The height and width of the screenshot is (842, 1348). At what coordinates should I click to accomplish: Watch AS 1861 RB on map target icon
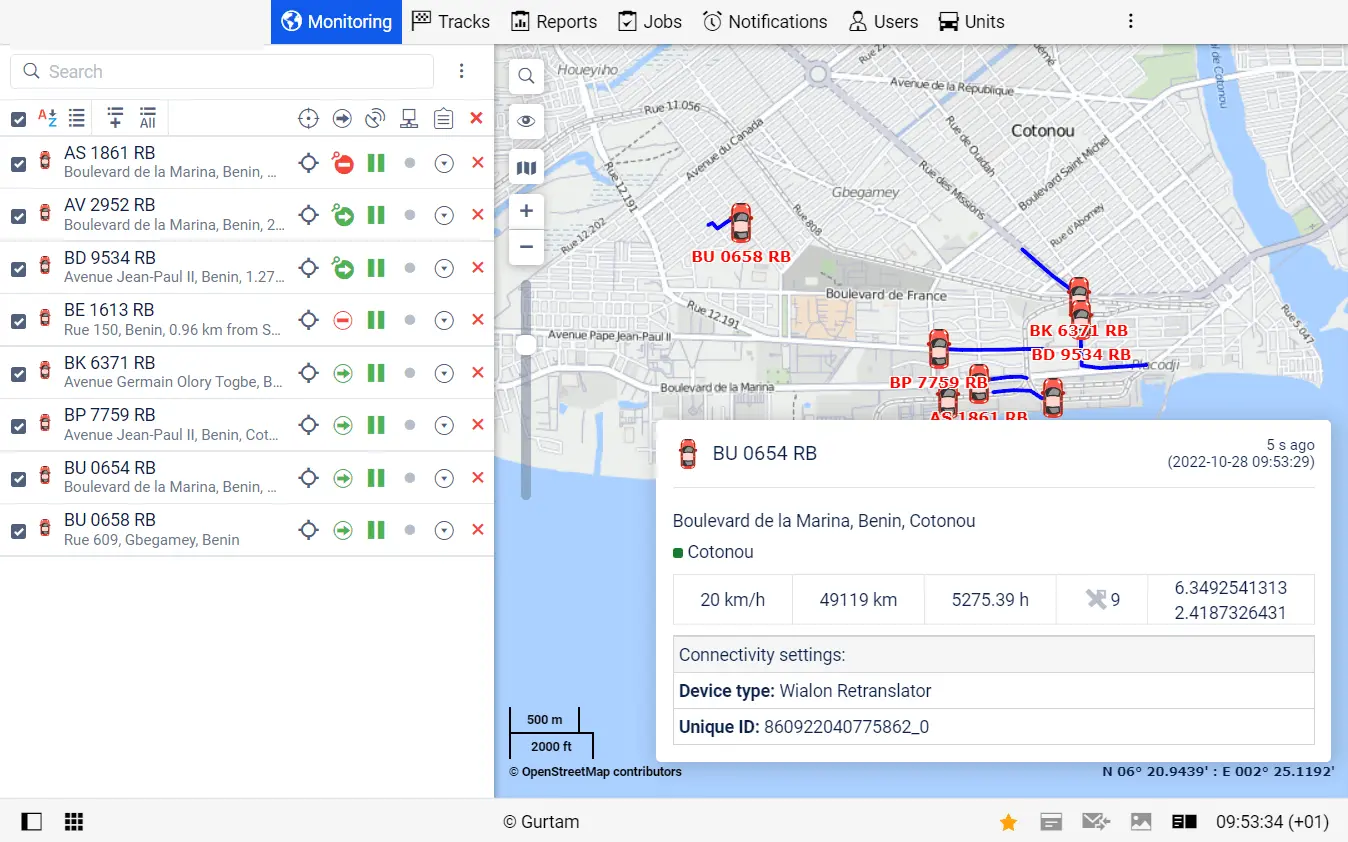coord(309,163)
